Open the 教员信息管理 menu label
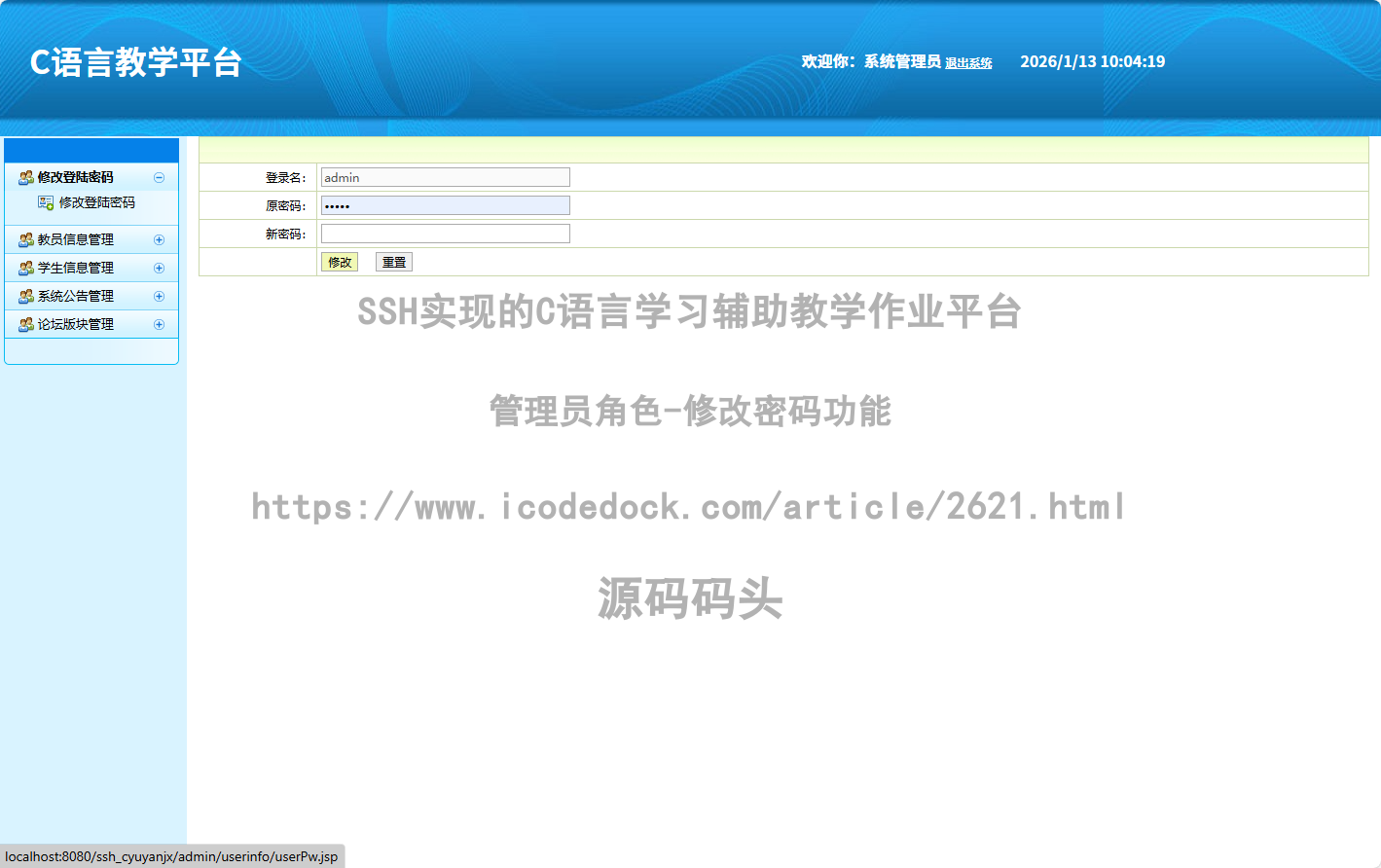Screen dimensions: 1381x868 76,239
